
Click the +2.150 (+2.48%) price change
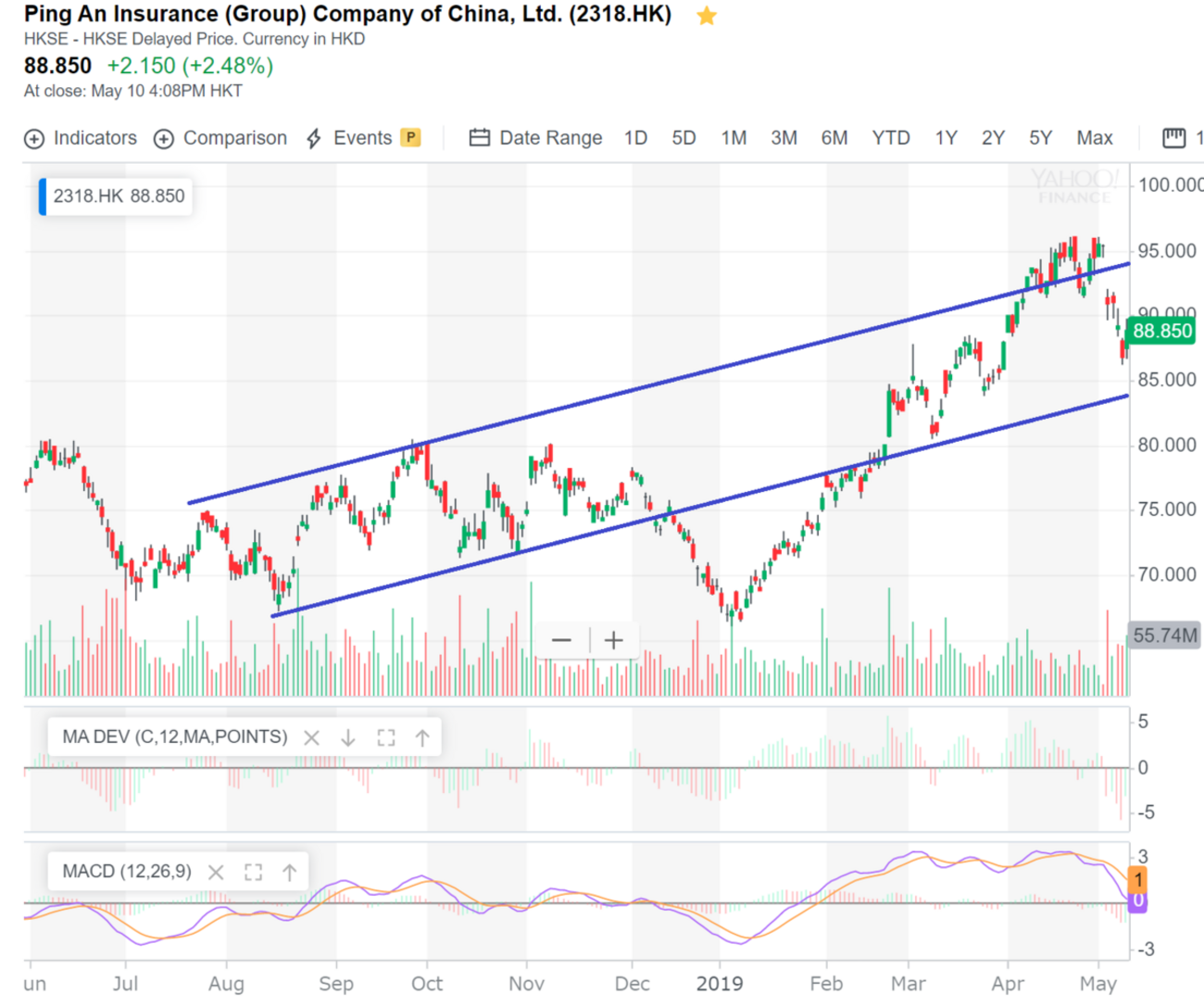(x=190, y=66)
